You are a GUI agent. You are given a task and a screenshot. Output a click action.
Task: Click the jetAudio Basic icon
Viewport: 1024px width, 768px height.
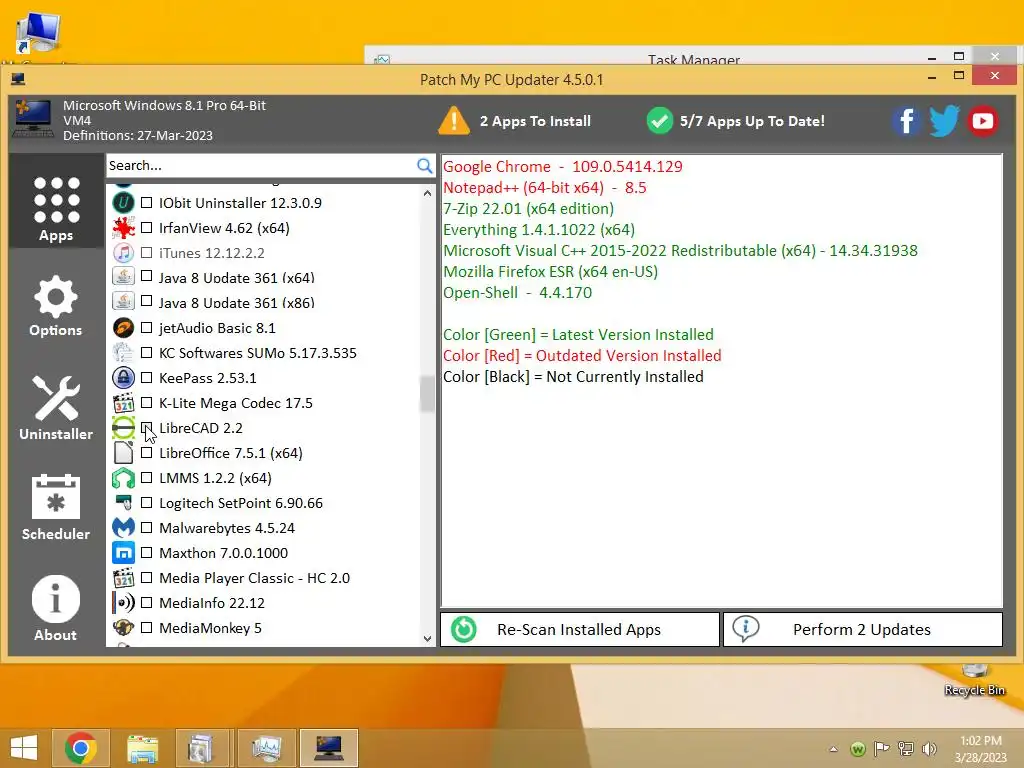123,328
